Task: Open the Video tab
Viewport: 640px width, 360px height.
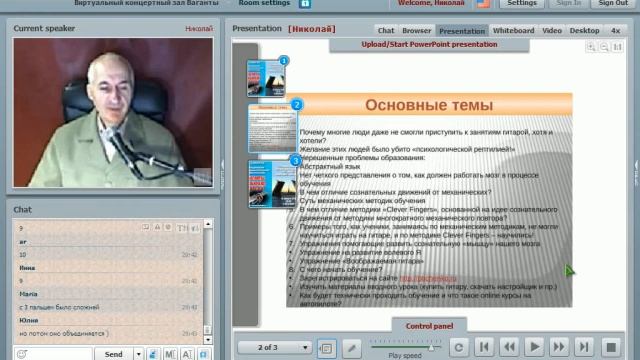Action: pyautogui.click(x=552, y=31)
